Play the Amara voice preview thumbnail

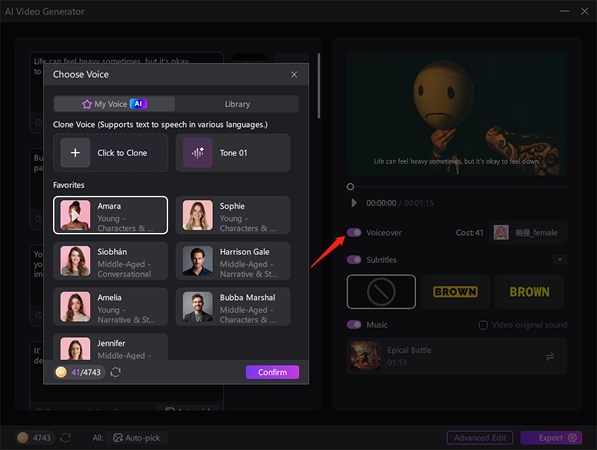click(x=75, y=215)
